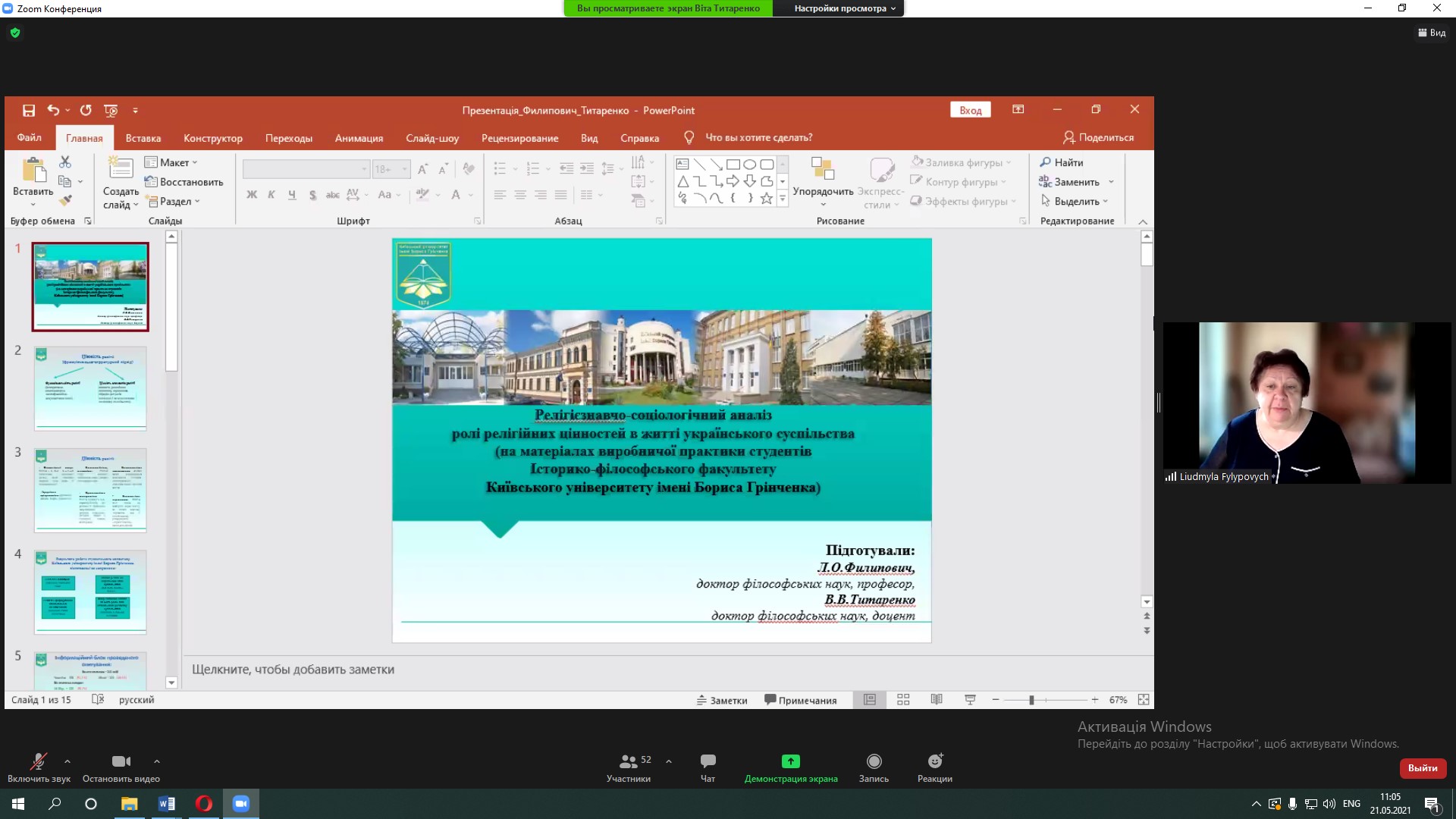
Task: Expand audio options arrow beside microphone
Action: pyautogui.click(x=67, y=761)
